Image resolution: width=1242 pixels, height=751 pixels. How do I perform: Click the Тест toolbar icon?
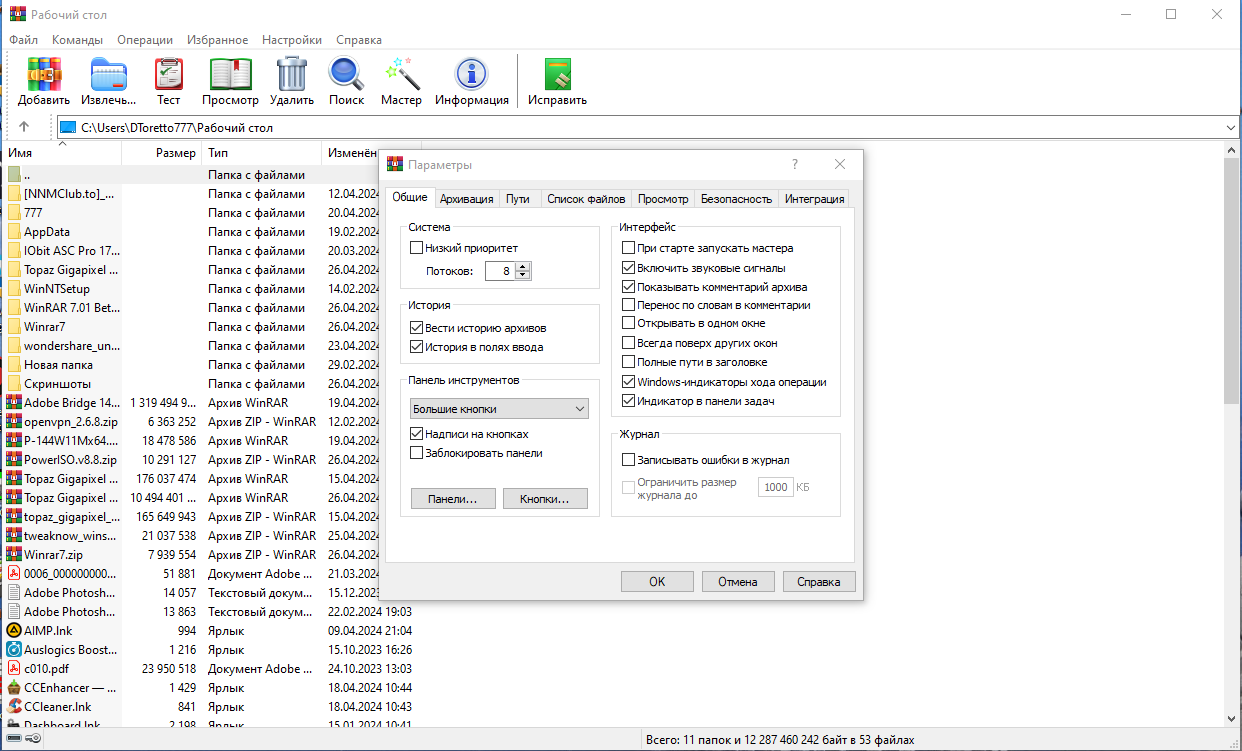pyautogui.click(x=169, y=74)
